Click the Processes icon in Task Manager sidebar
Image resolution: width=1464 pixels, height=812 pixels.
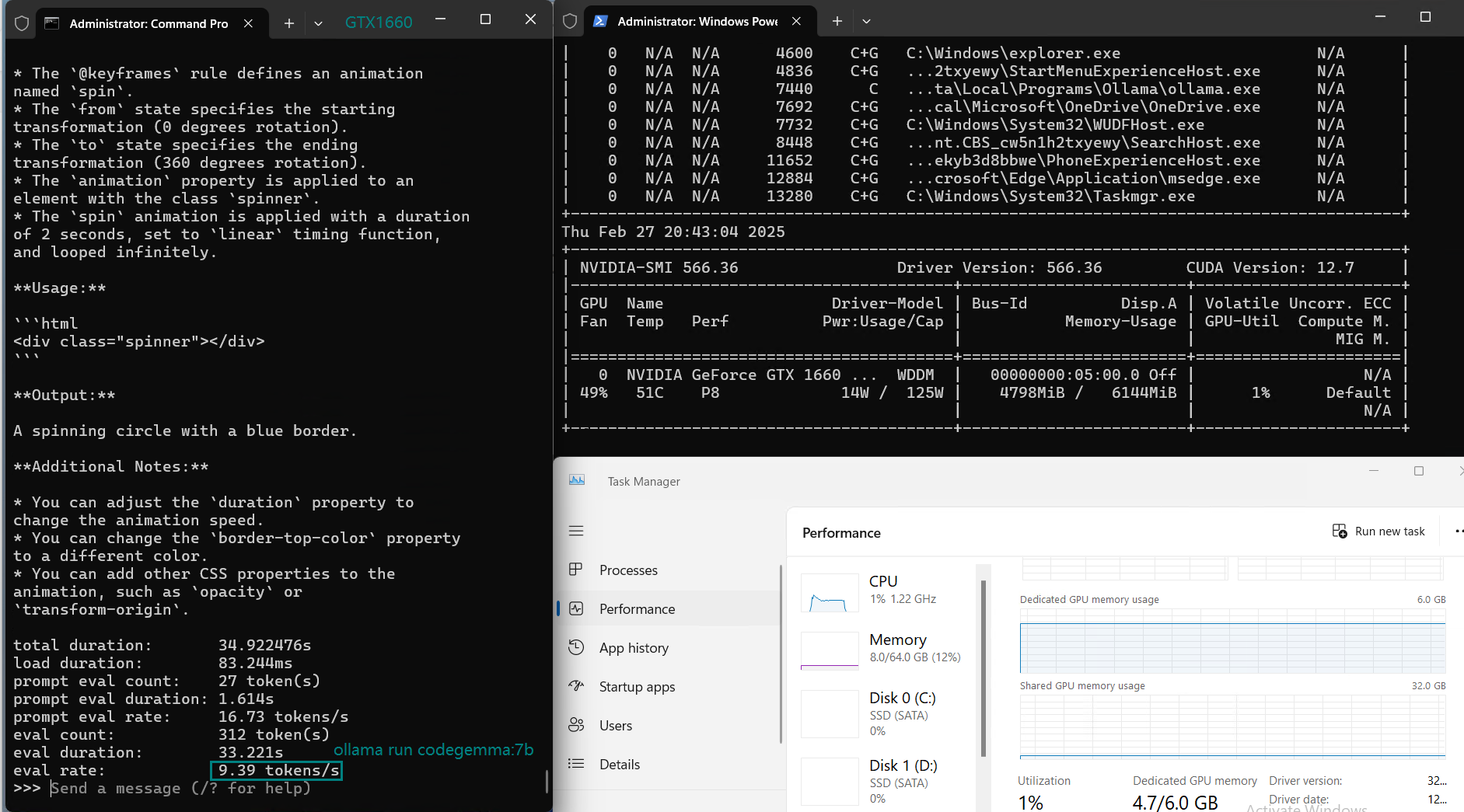576,570
